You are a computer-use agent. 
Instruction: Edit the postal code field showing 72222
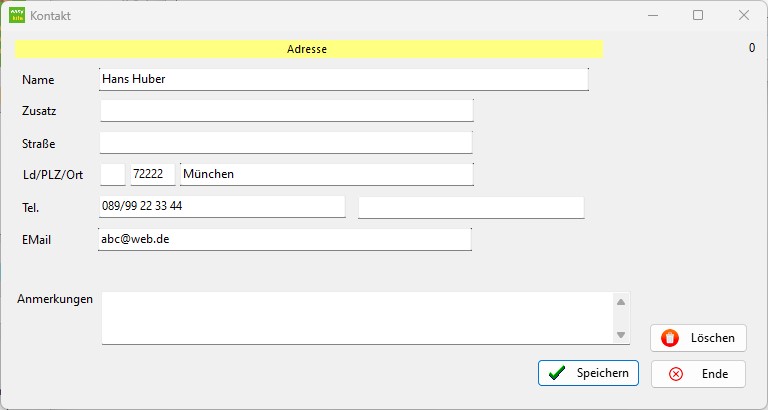pyautogui.click(x=153, y=174)
